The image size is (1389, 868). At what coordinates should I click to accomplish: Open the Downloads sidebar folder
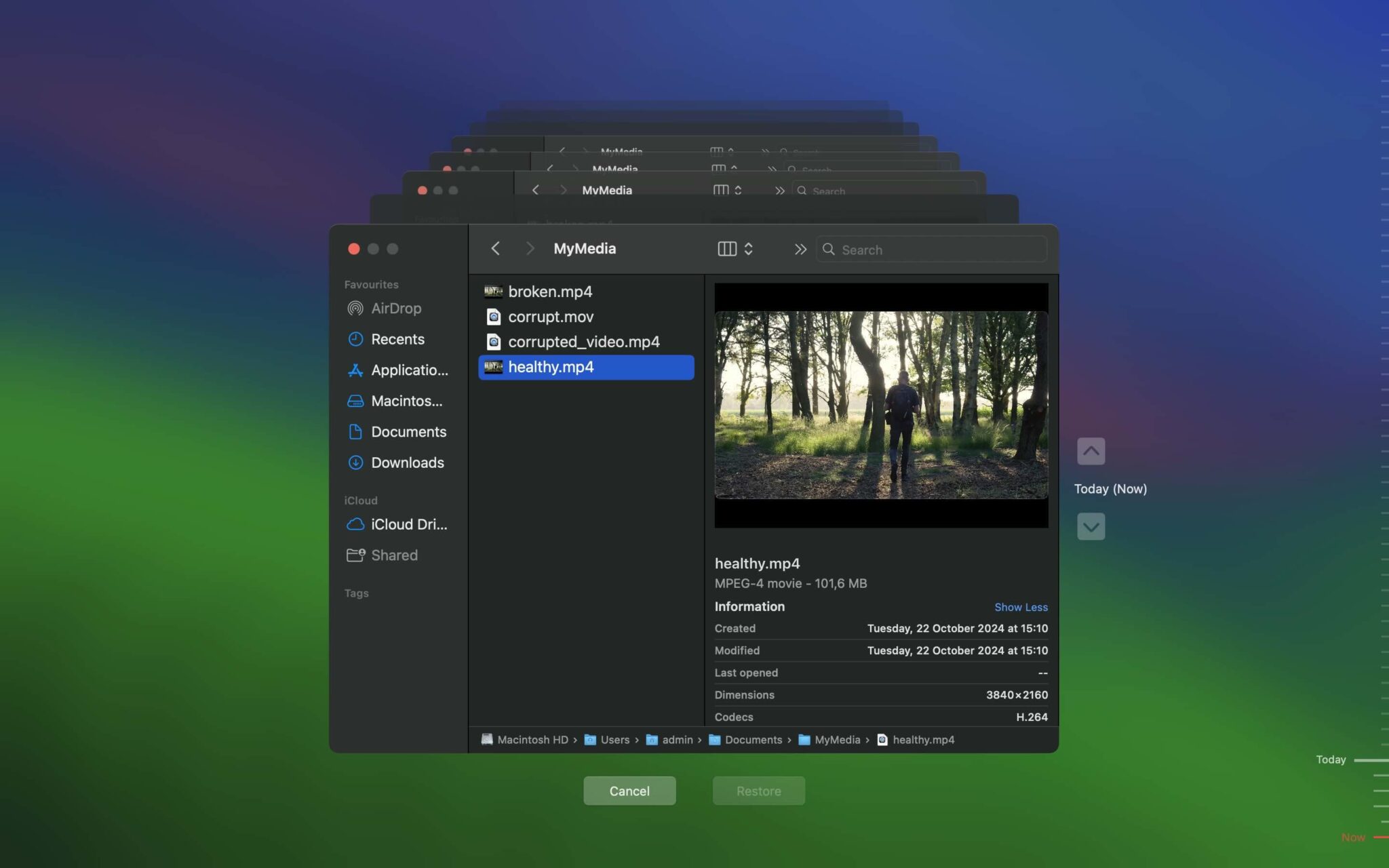point(406,462)
